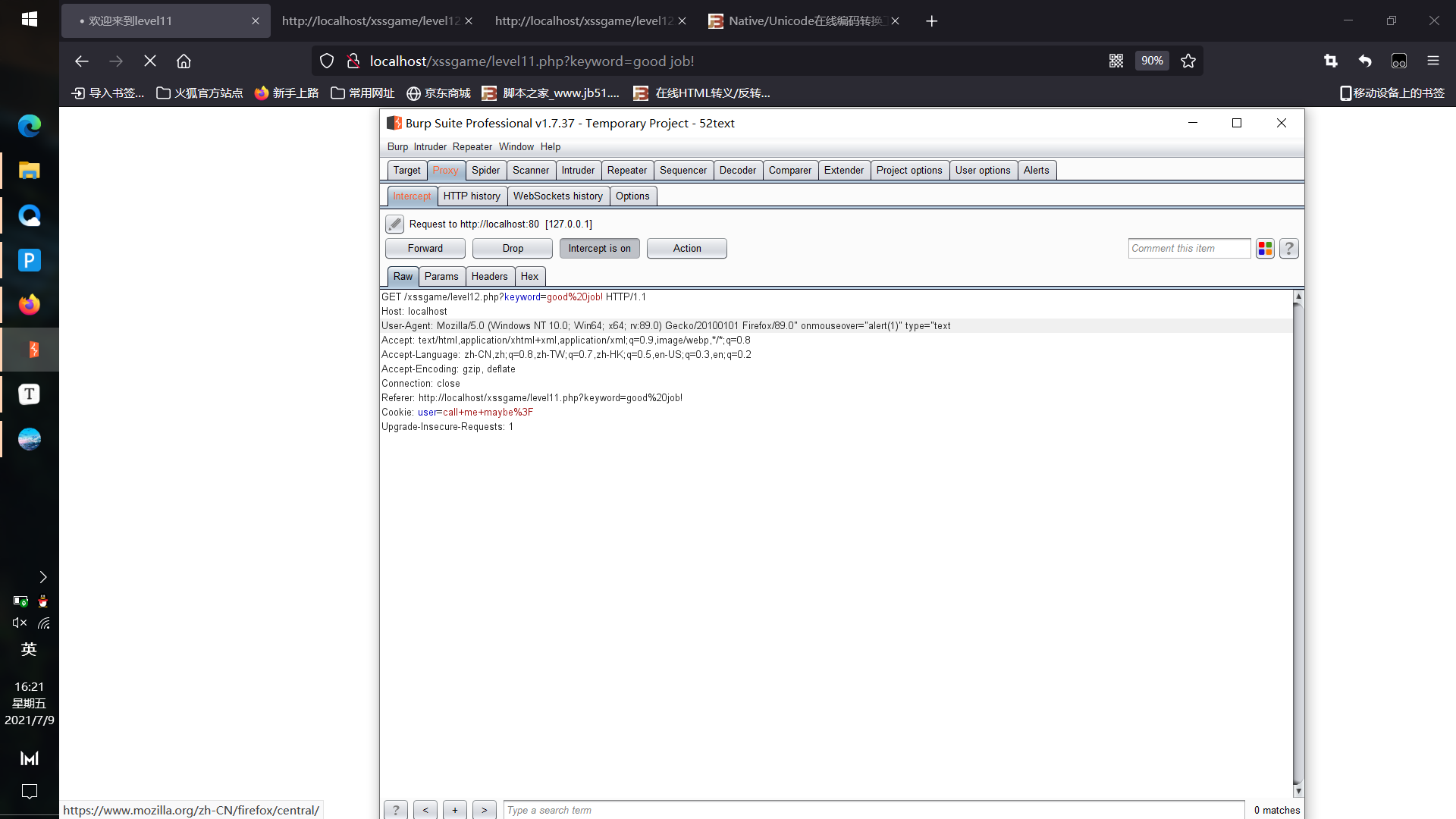1456x819 pixels.
Task: Open WebSockets history sub-tab
Action: (558, 196)
